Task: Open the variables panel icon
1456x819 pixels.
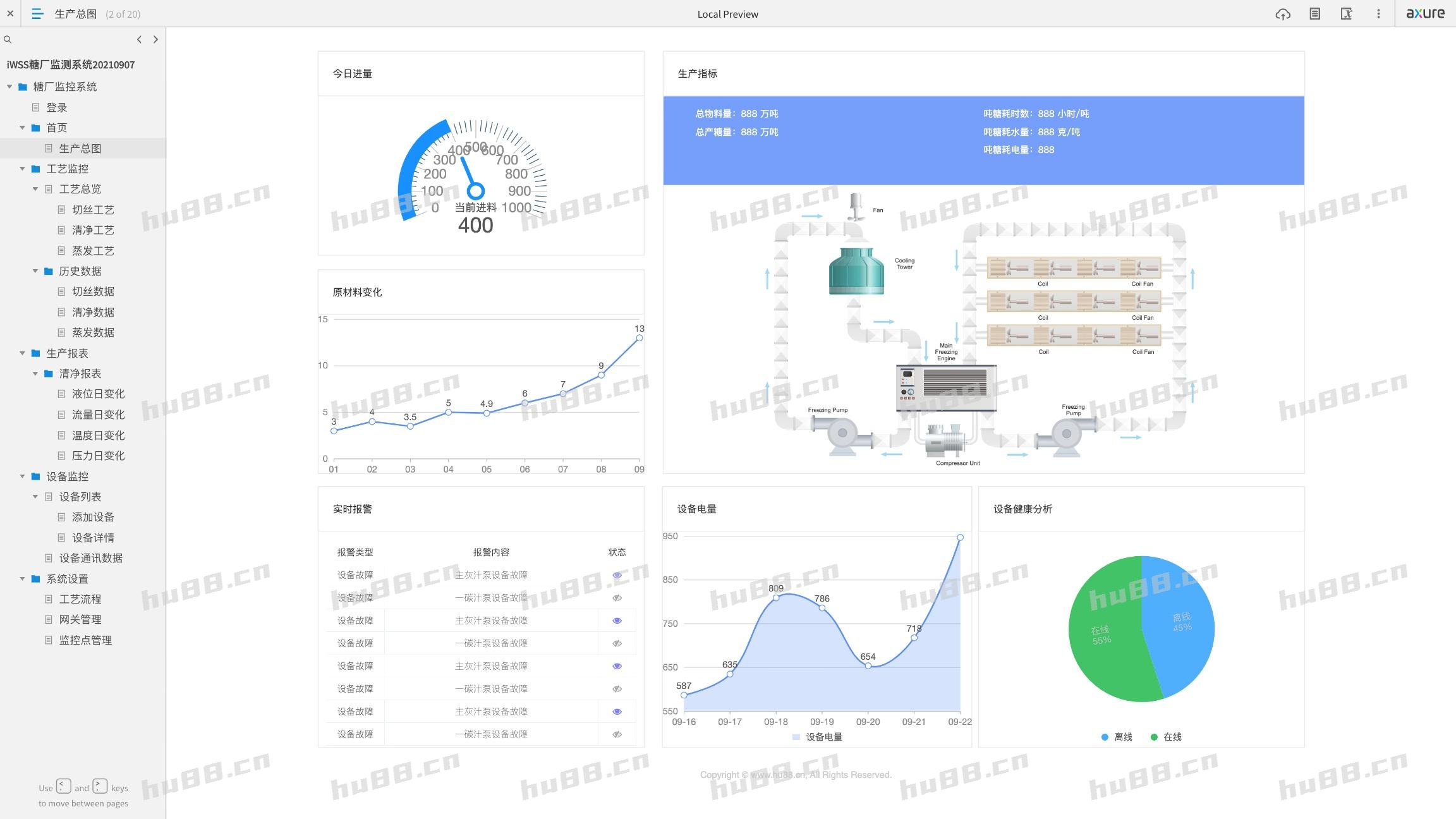Action: pyautogui.click(x=1347, y=14)
